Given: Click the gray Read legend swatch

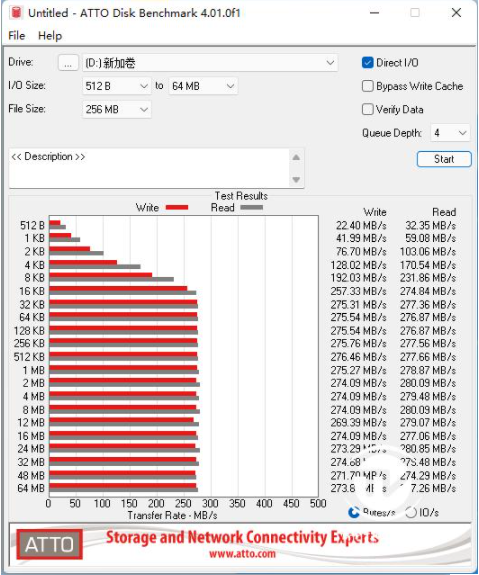Looking at the screenshot, I should (252, 208).
